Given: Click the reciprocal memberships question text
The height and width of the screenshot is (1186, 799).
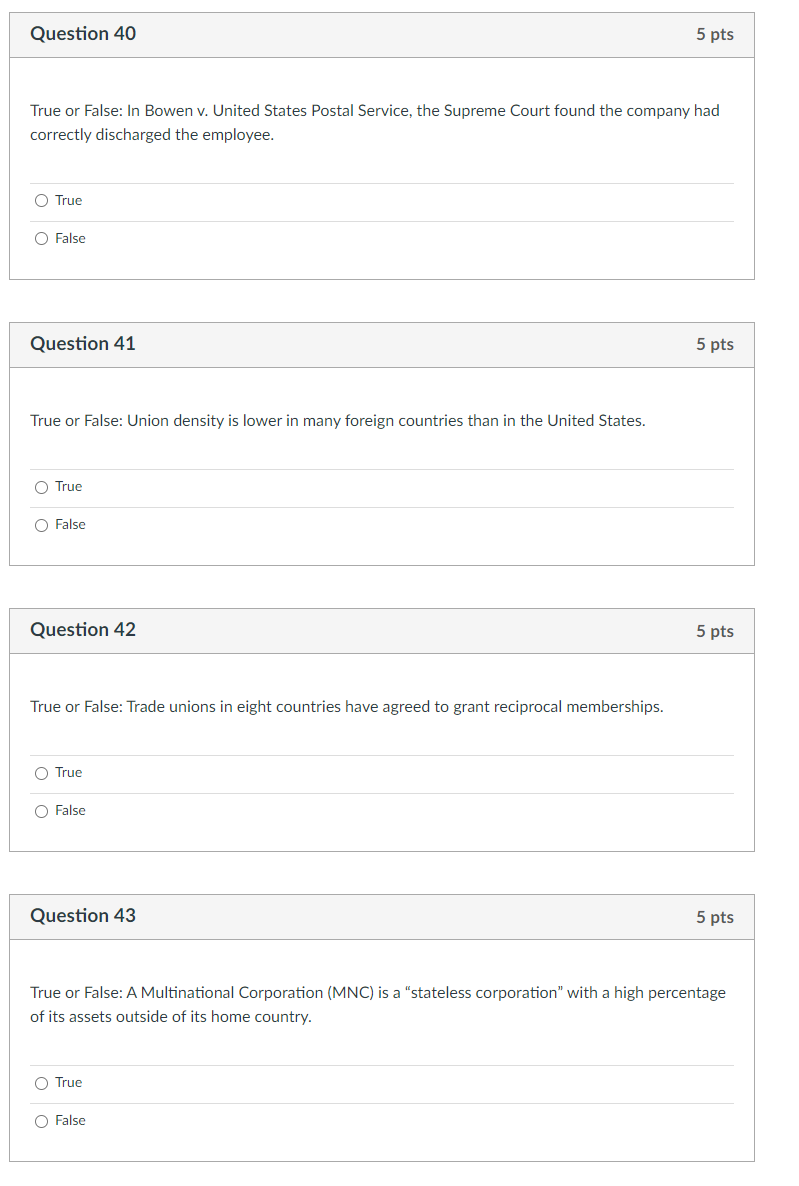Looking at the screenshot, I should [x=346, y=706].
